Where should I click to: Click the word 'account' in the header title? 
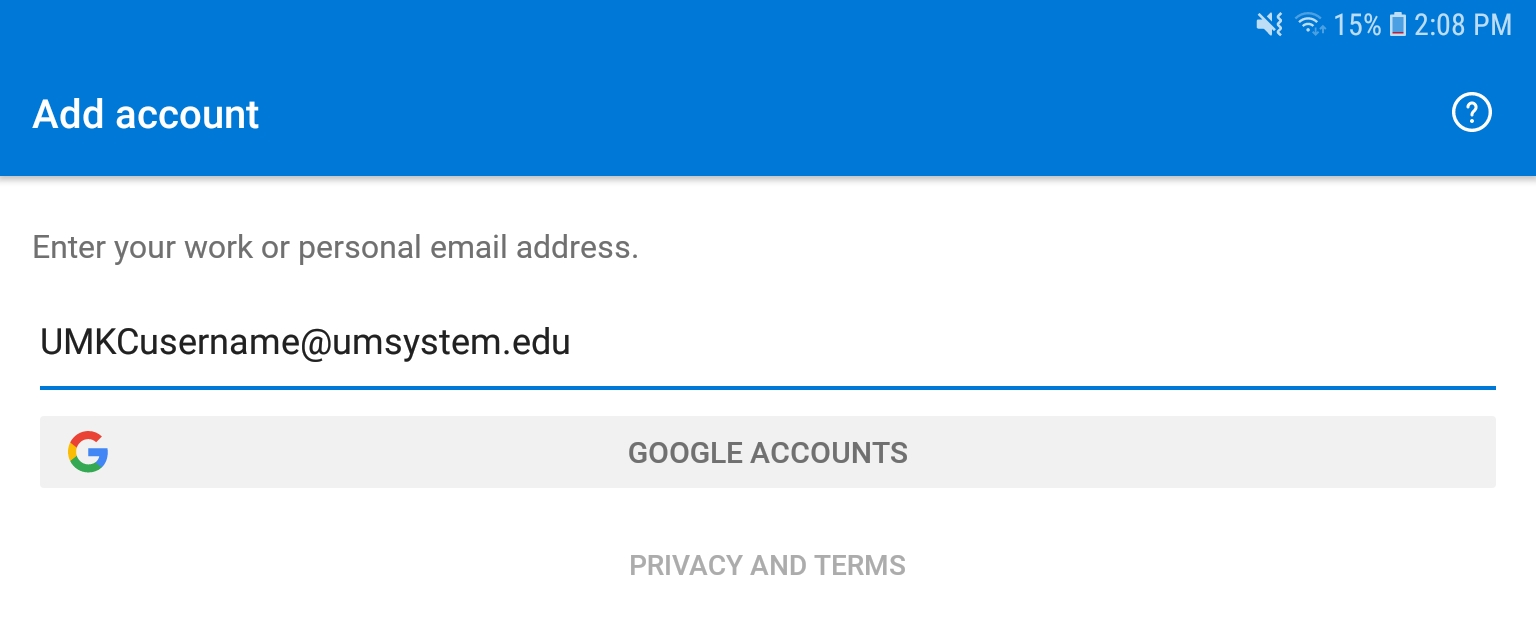pyautogui.click(x=188, y=114)
